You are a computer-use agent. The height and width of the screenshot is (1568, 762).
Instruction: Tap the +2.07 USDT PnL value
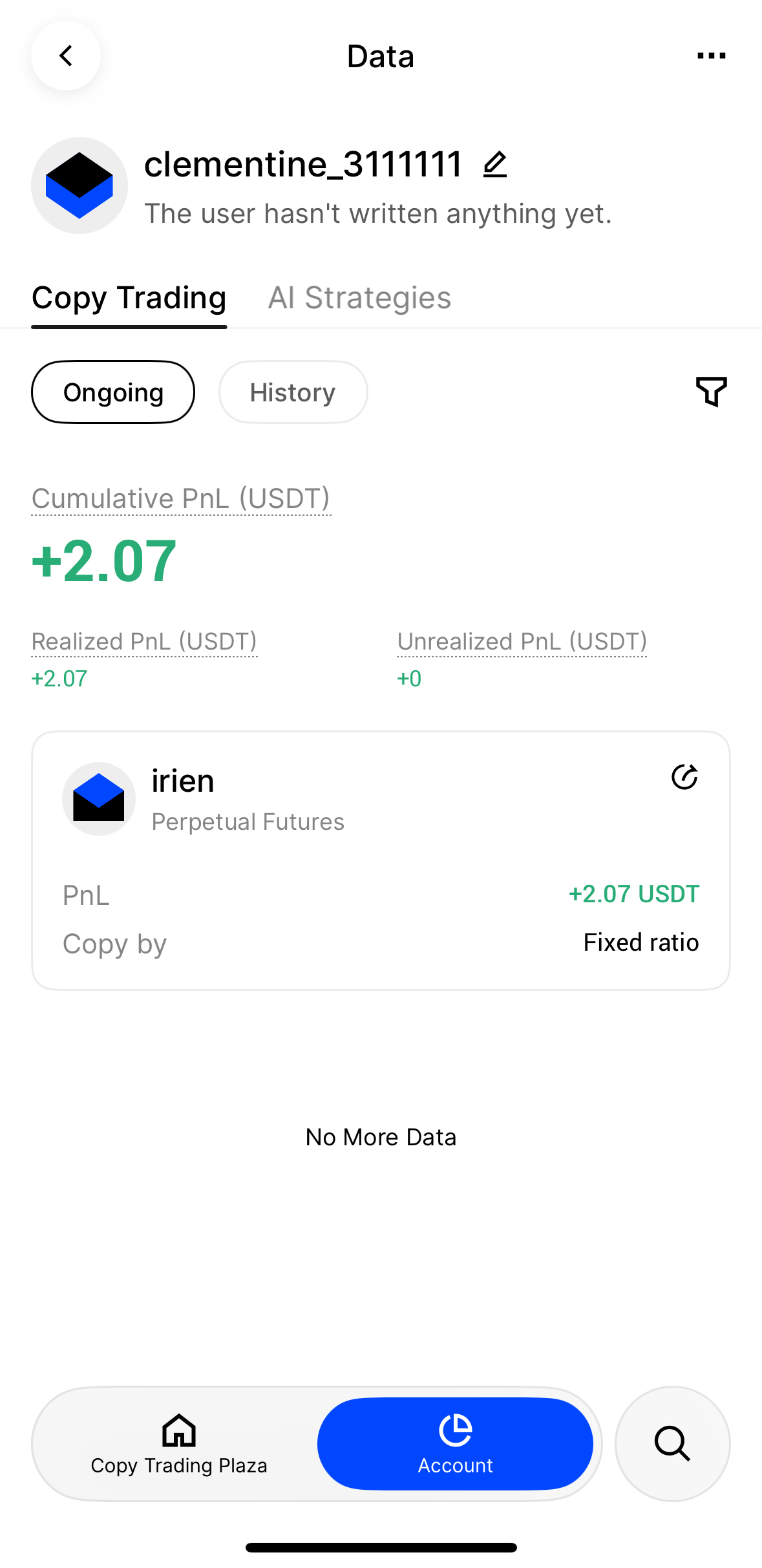[633, 894]
